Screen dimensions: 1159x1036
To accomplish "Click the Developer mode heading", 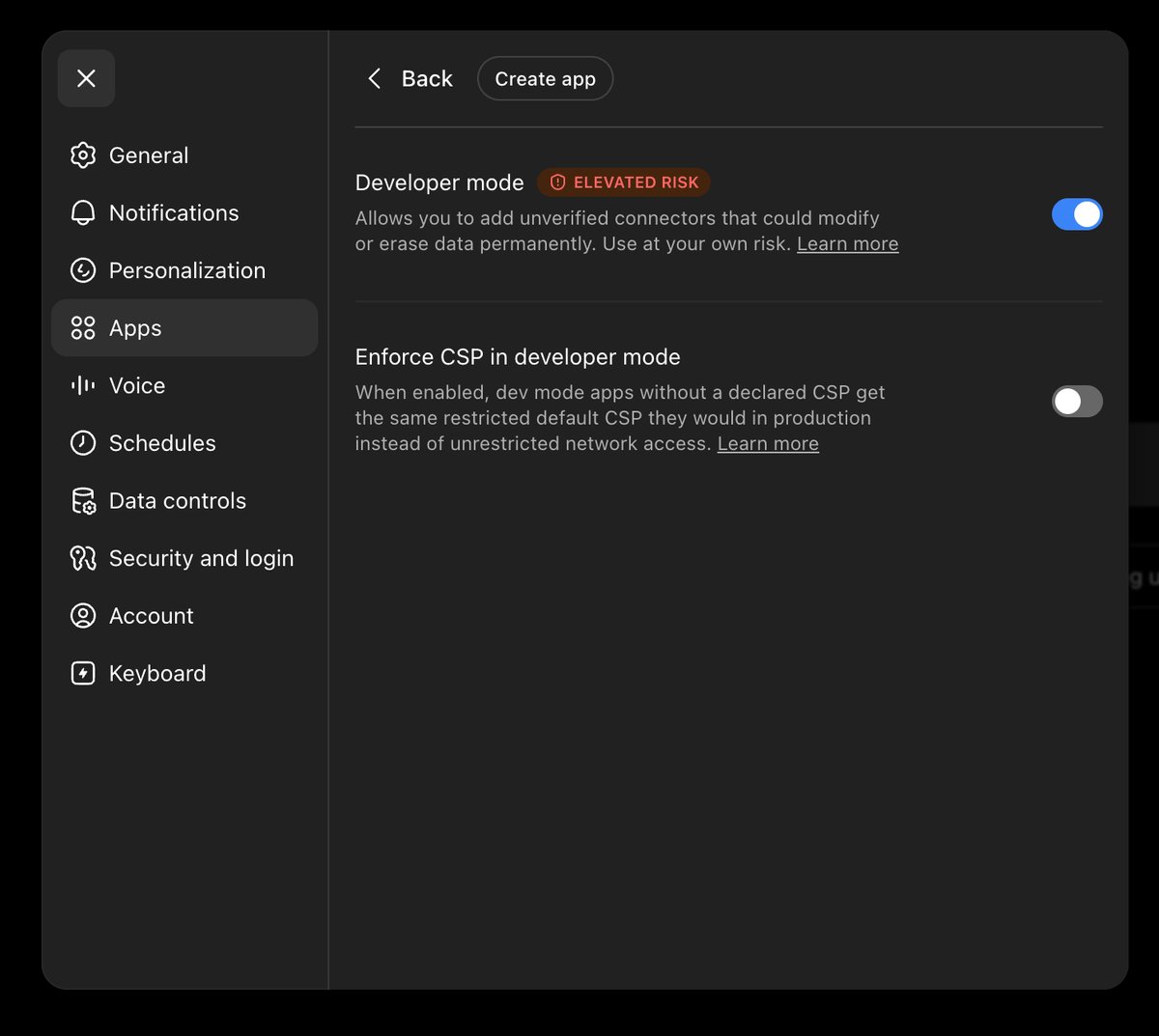I will tap(439, 182).
